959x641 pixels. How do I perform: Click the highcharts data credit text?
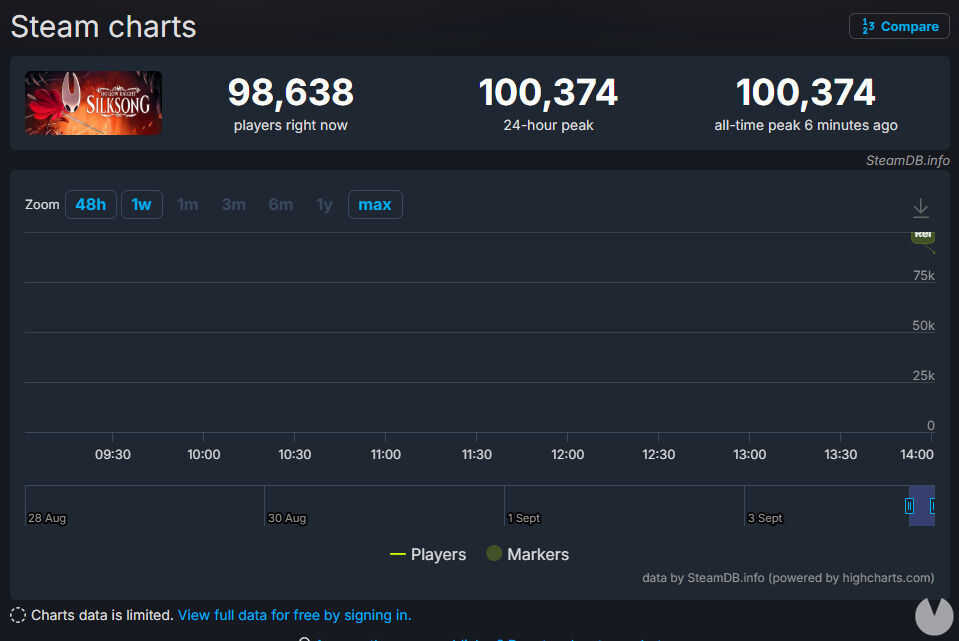coord(788,578)
